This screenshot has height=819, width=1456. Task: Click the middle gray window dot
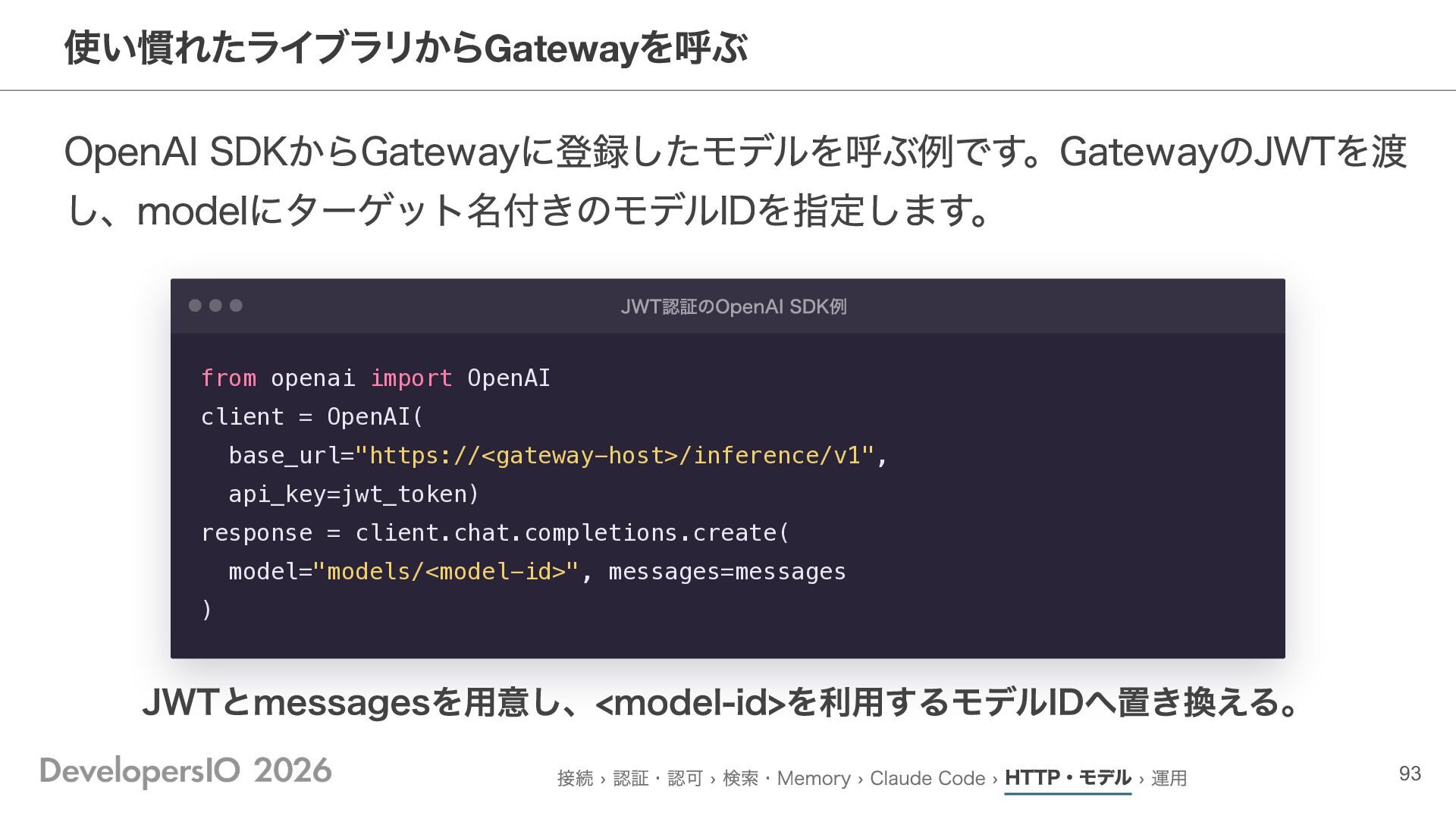215,305
